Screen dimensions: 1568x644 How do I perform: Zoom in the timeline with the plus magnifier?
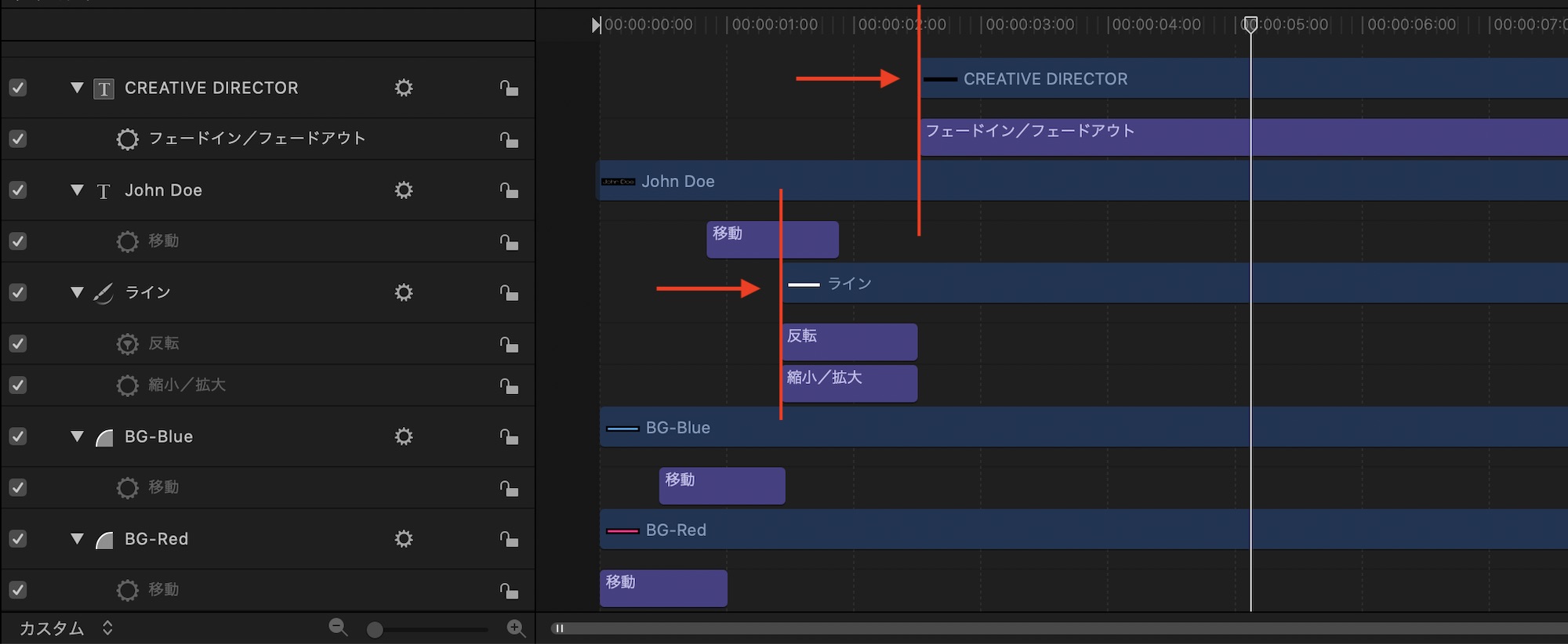point(516,628)
